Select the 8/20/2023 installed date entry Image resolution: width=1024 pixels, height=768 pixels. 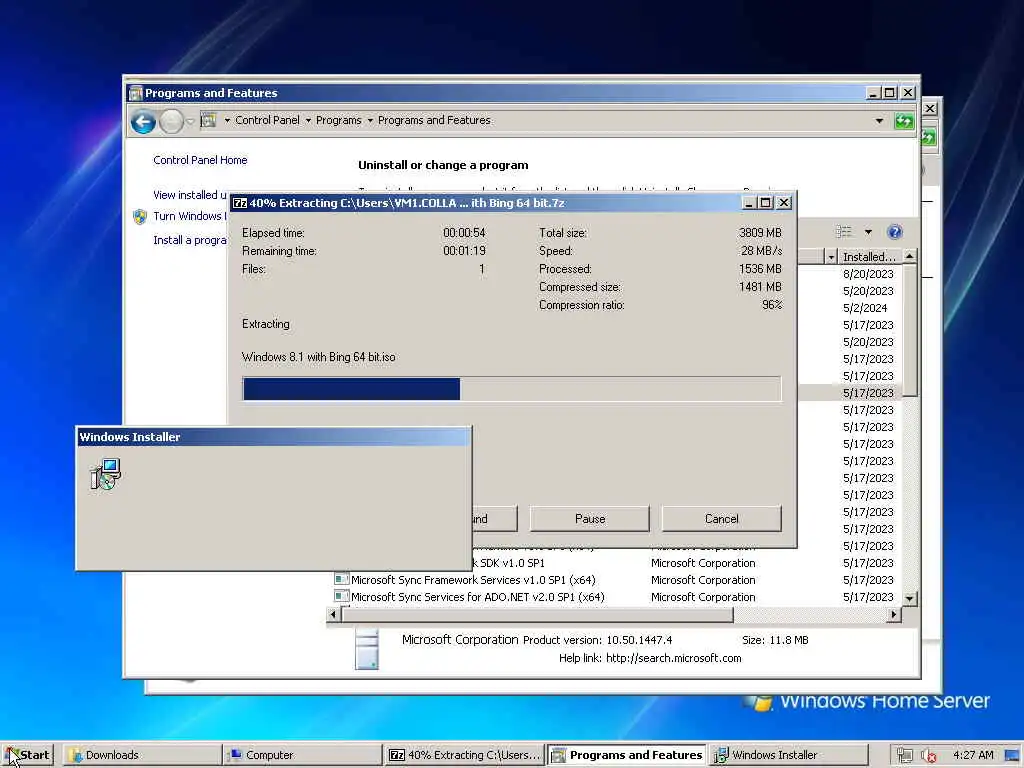point(868,274)
